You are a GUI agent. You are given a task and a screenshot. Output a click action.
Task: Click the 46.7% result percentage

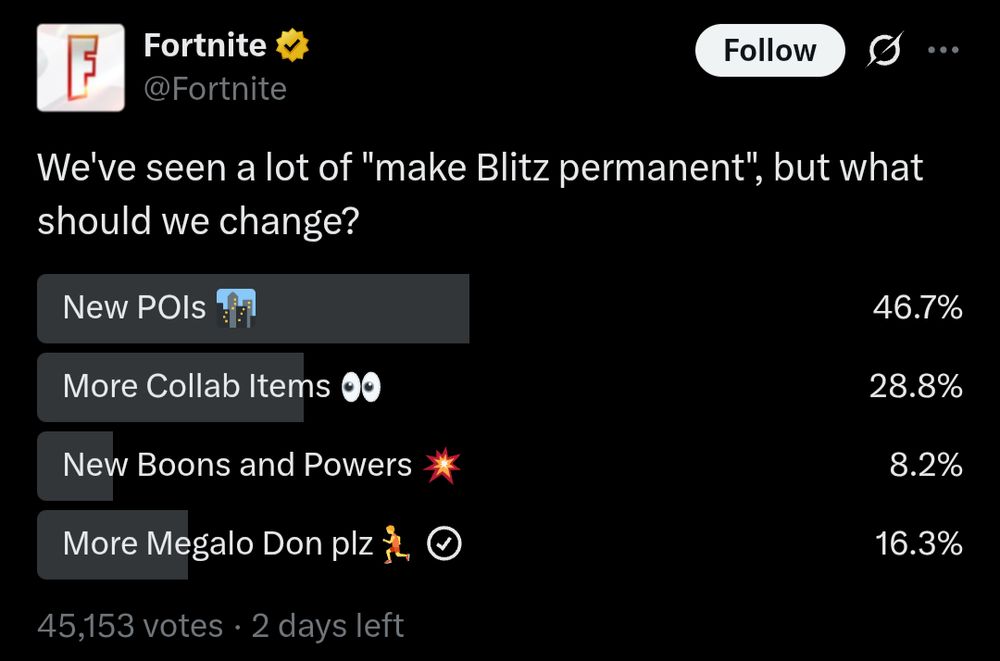tap(918, 308)
